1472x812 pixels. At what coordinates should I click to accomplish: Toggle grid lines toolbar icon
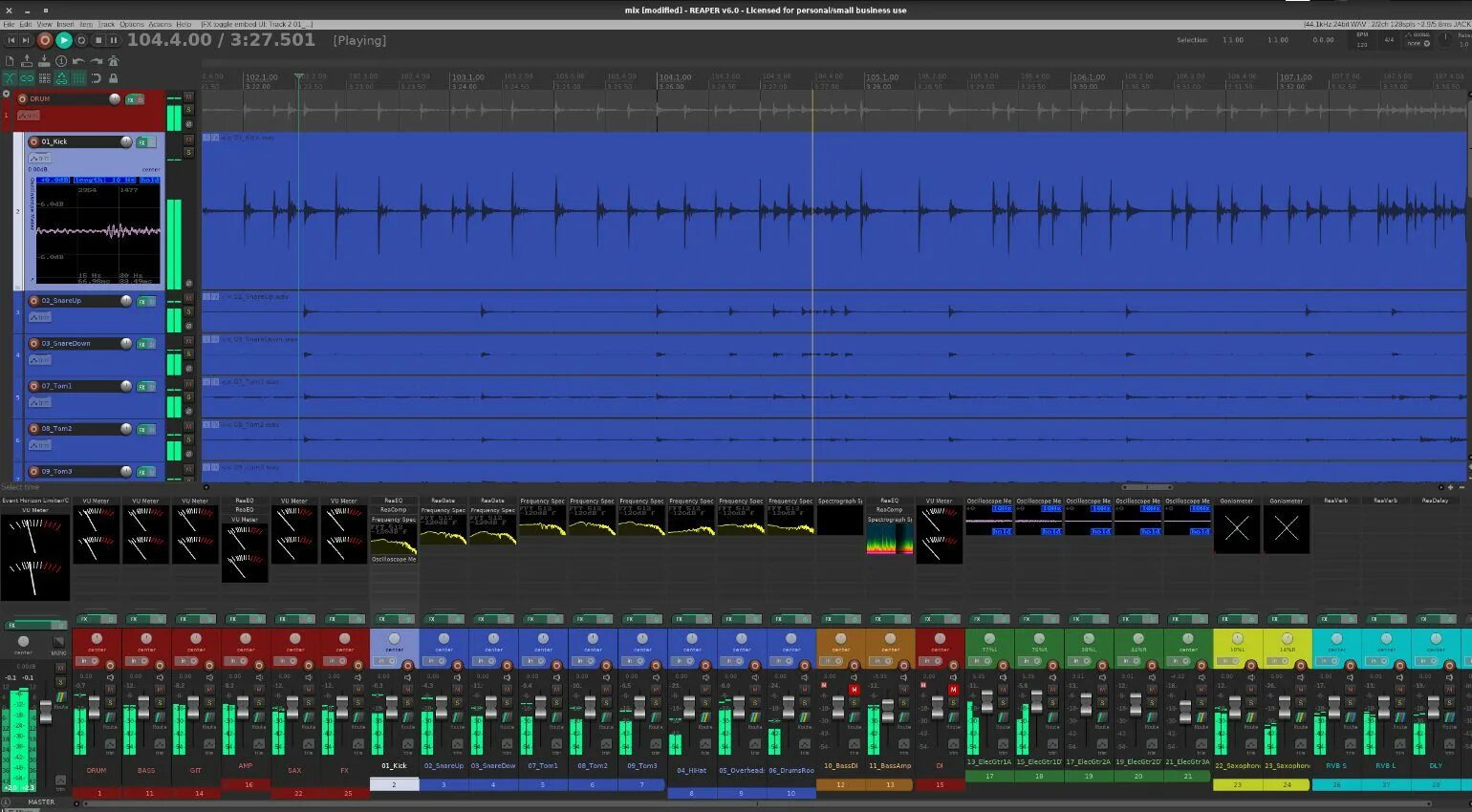78,78
